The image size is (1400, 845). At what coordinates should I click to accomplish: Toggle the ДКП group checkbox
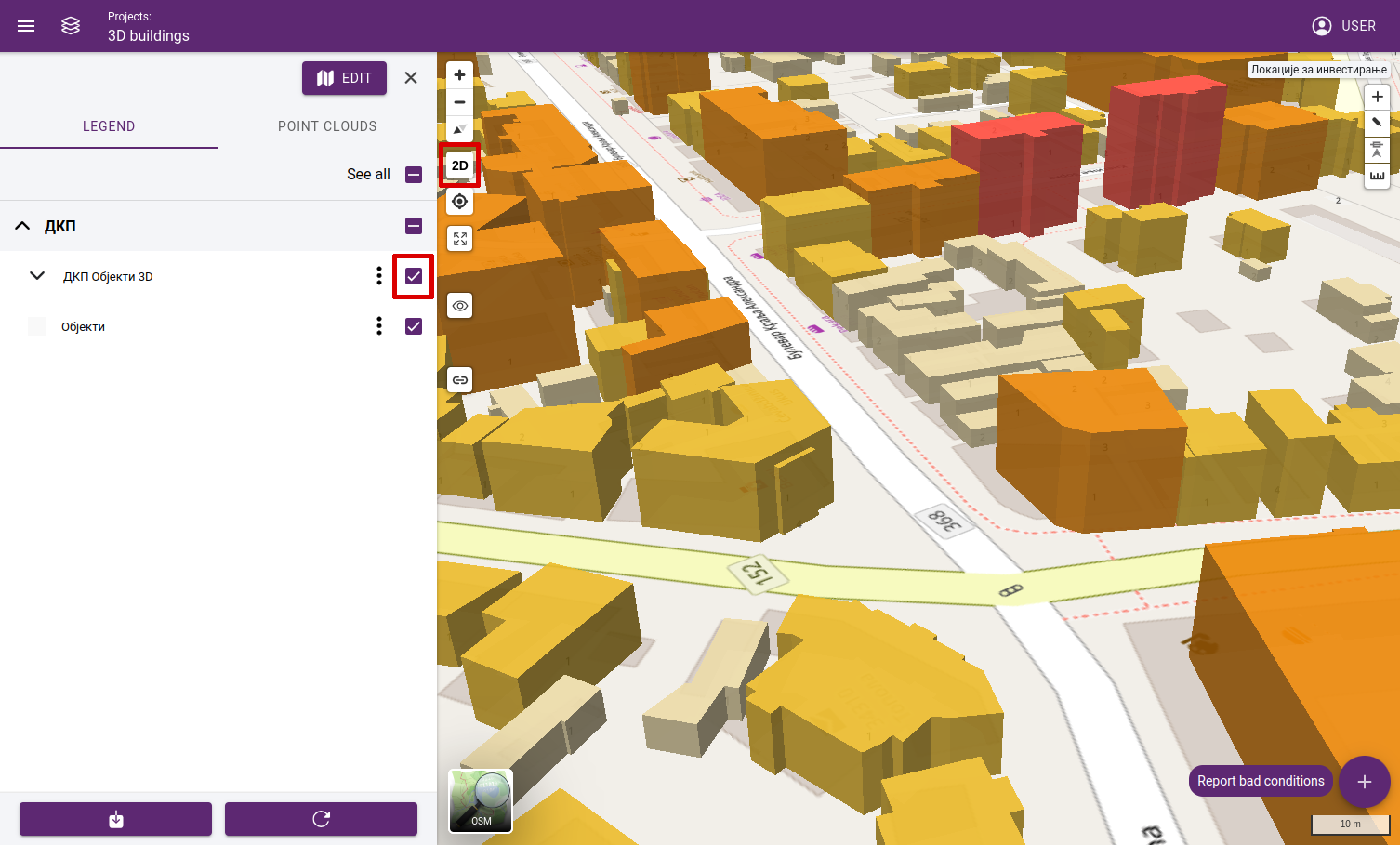(x=414, y=226)
